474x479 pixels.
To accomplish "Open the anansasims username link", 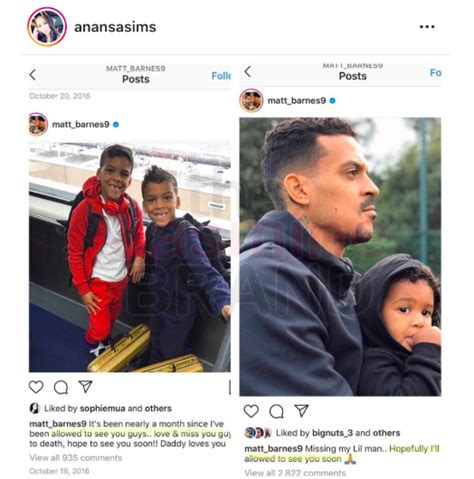I will tap(115, 27).
